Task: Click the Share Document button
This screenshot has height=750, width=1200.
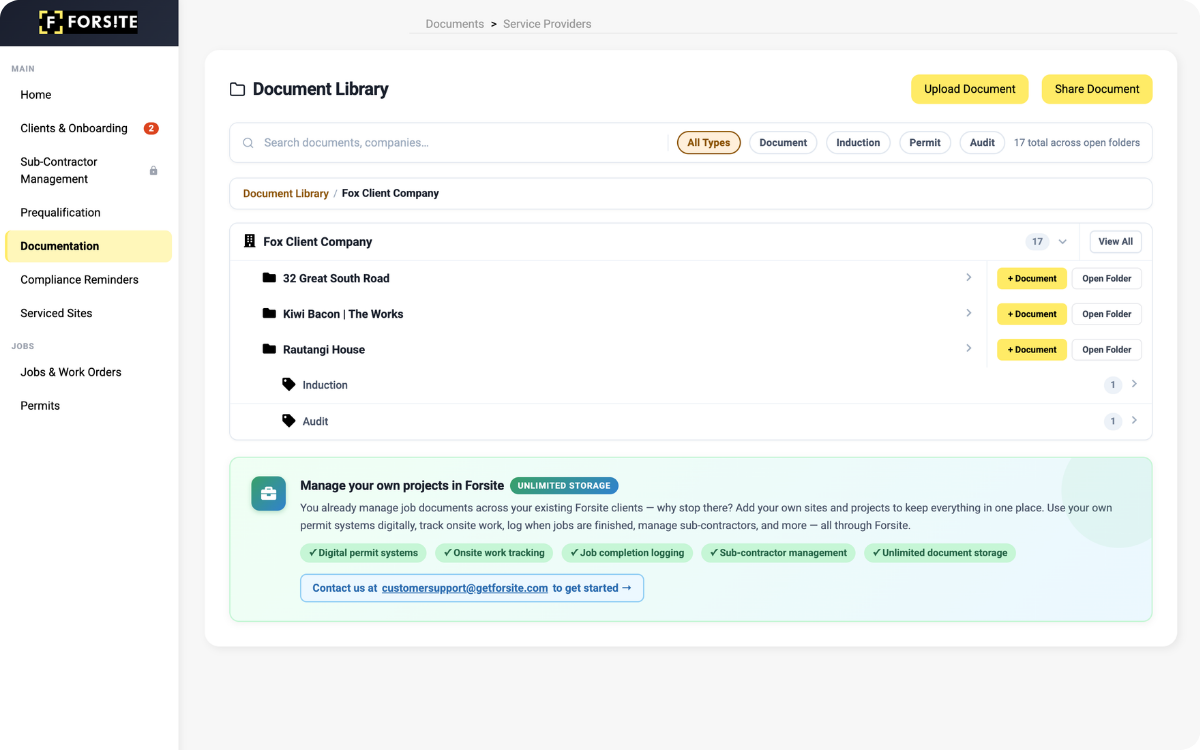Action: point(1097,89)
